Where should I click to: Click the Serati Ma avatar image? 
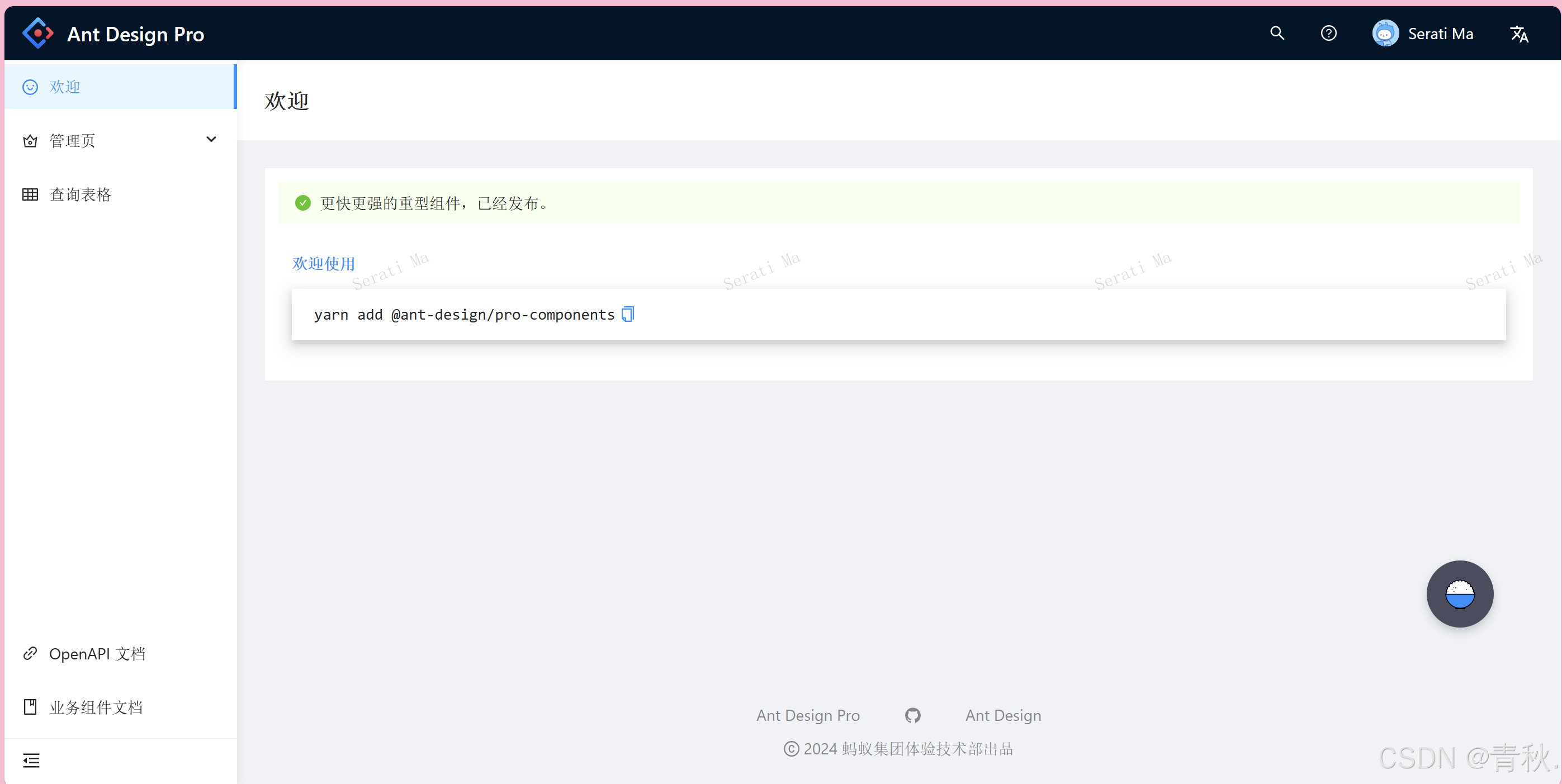click(1385, 34)
